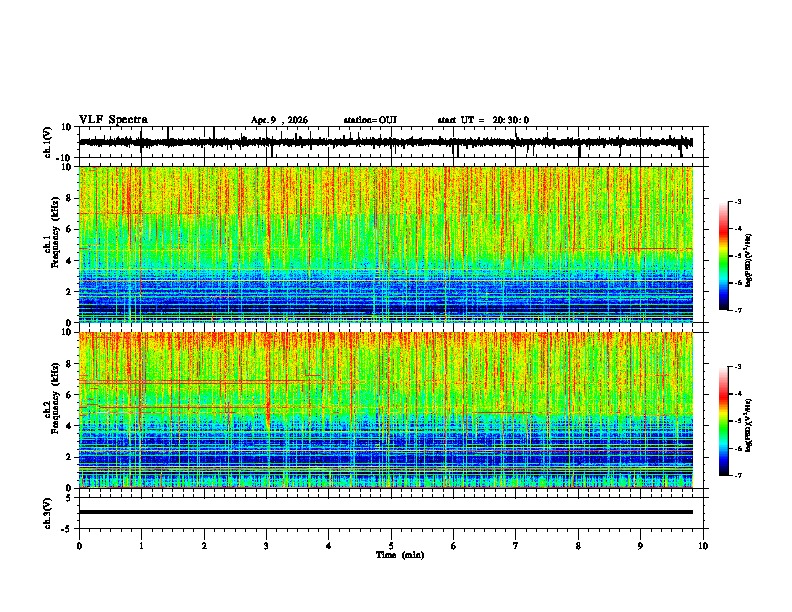792x612 pixels.
Task: Click the ch.1(V) waveform axis label
Action: click(x=47, y=142)
